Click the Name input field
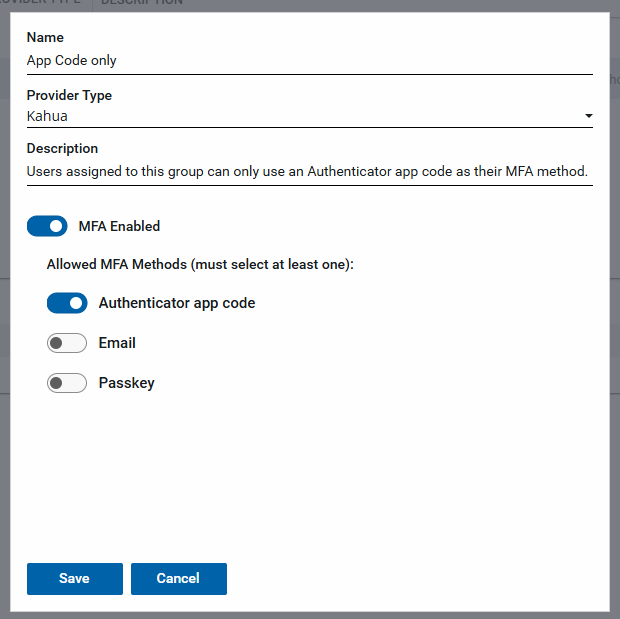Image resolution: width=620 pixels, height=619 pixels. click(308, 60)
